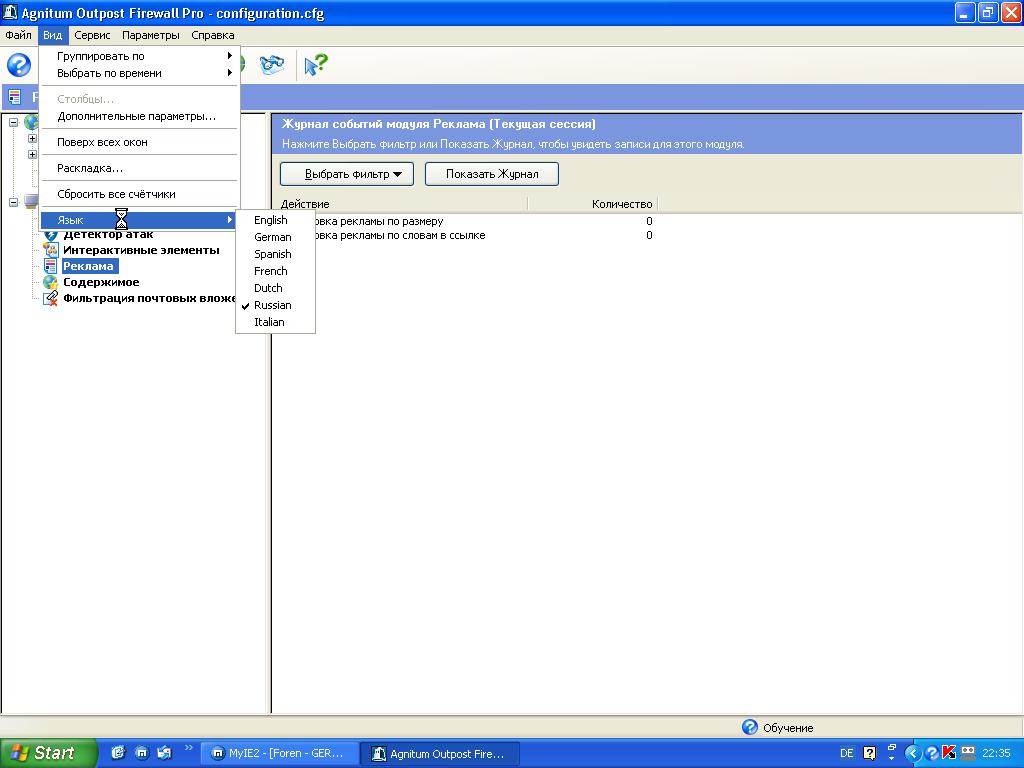Collapse the top tree node with globe

pyautogui.click(x=13, y=122)
